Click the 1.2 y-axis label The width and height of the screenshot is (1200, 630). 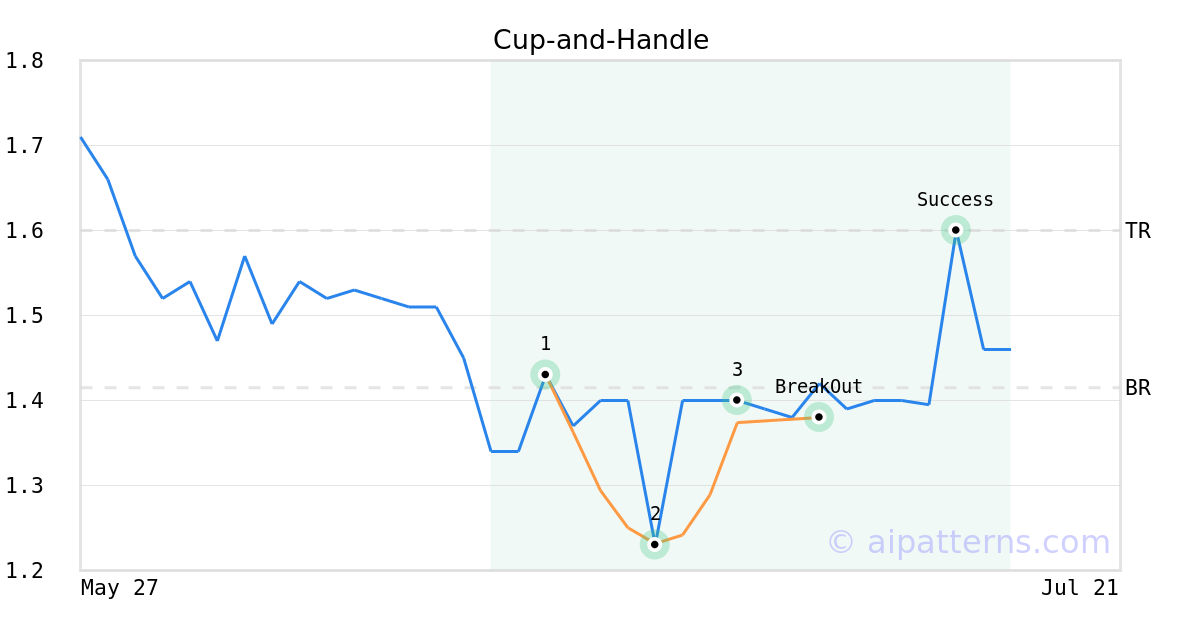coord(25,571)
